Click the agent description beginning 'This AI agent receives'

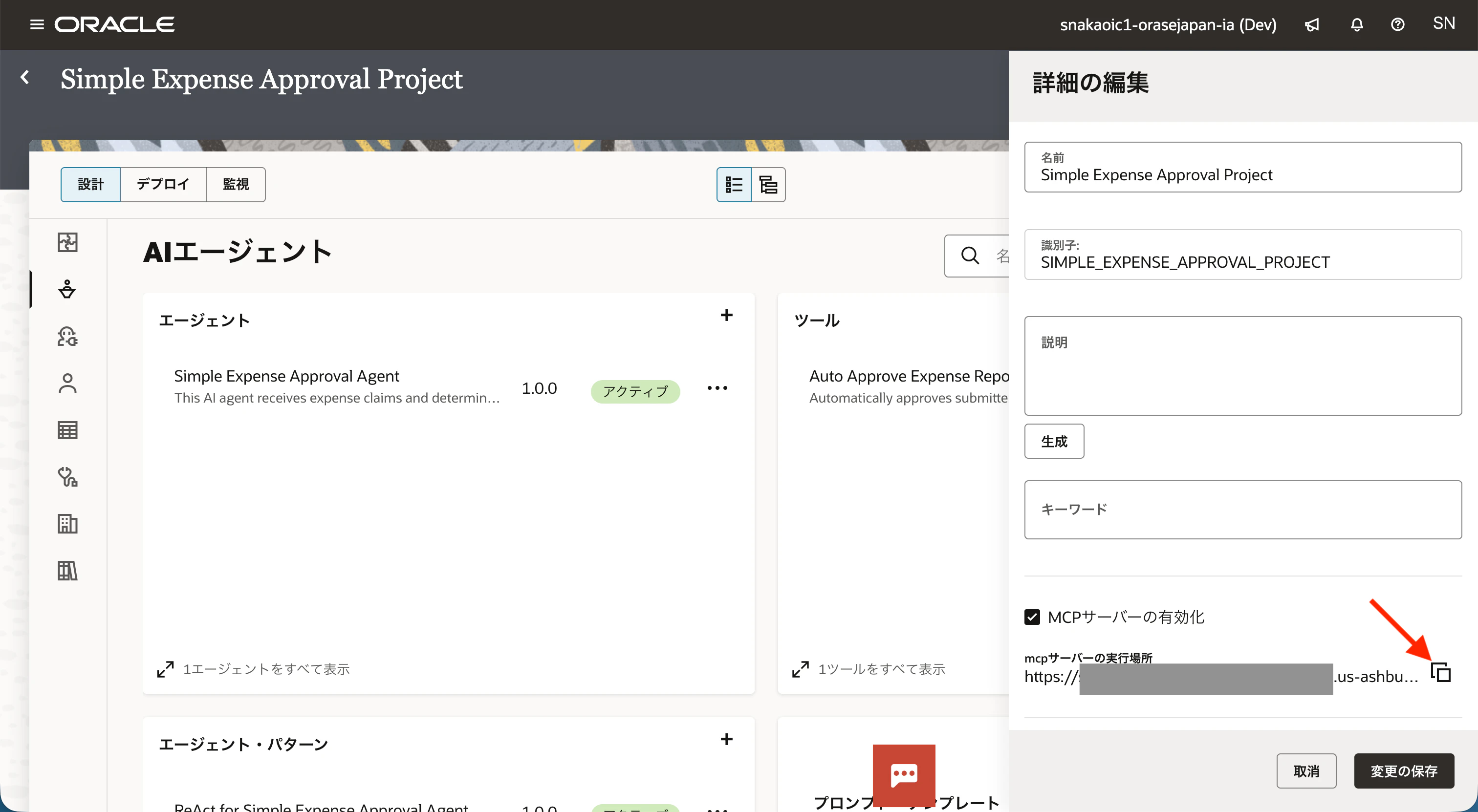[x=337, y=398]
